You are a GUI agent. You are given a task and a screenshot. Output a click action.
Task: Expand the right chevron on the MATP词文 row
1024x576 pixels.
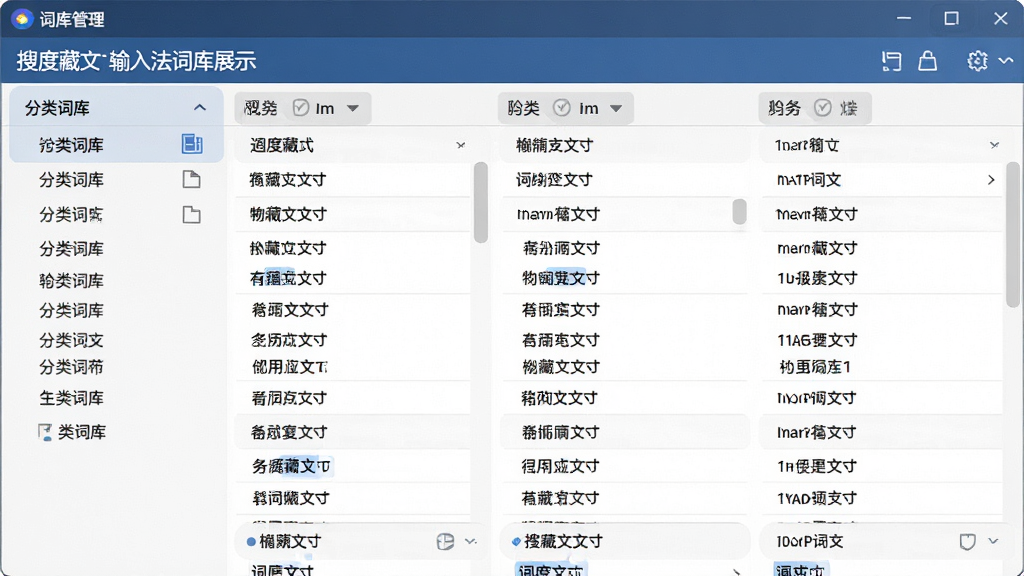pyautogui.click(x=991, y=179)
